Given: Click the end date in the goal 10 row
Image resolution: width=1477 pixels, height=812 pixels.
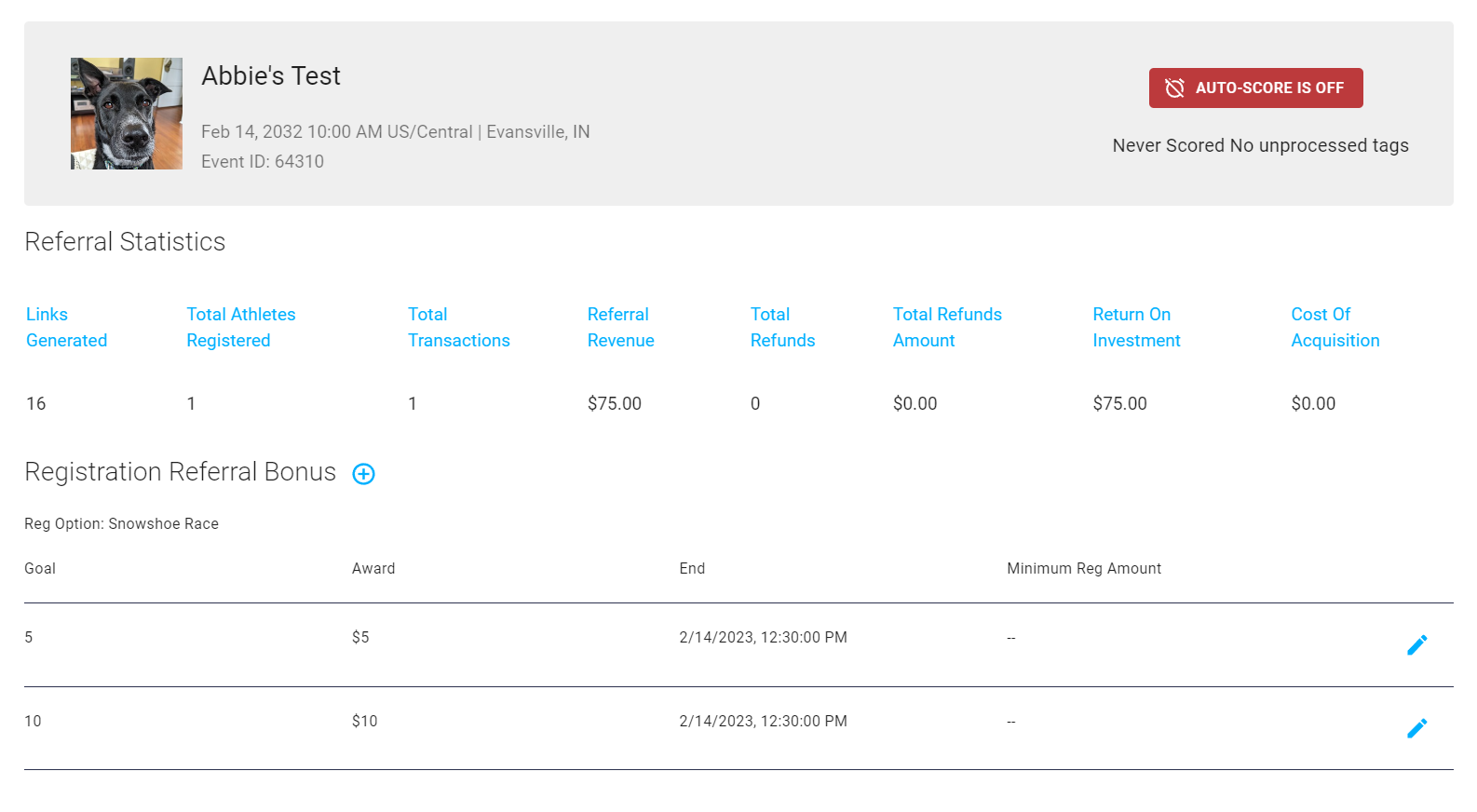Looking at the screenshot, I should point(764,721).
